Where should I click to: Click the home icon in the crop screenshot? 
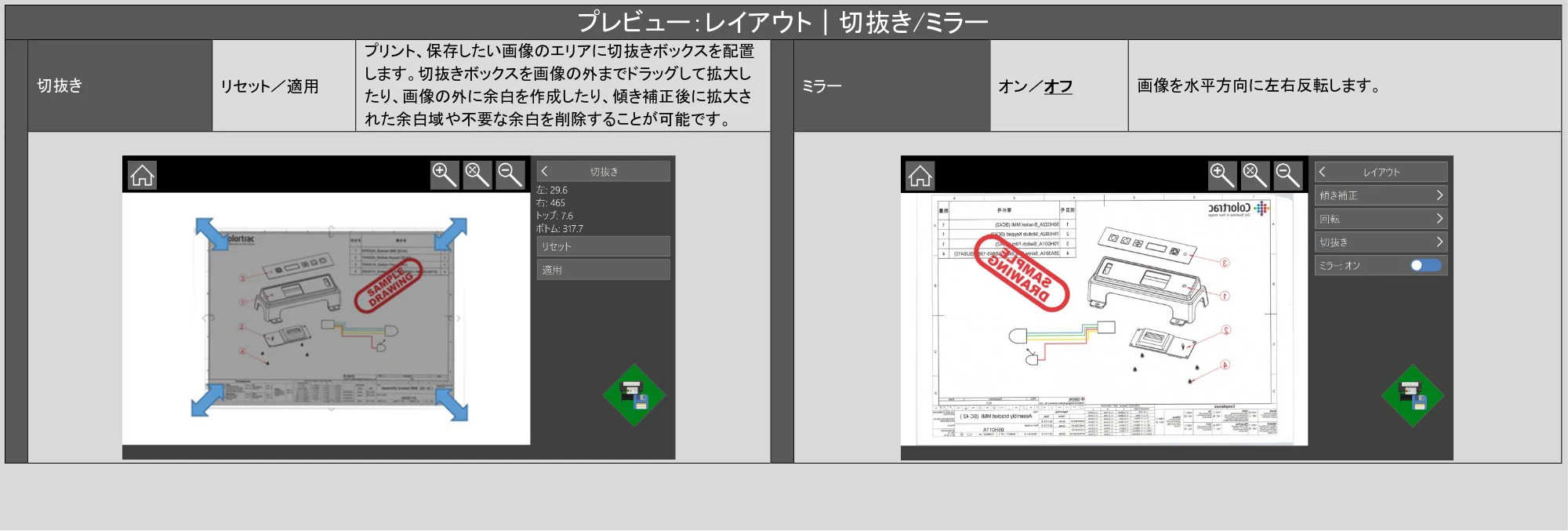point(143,175)
